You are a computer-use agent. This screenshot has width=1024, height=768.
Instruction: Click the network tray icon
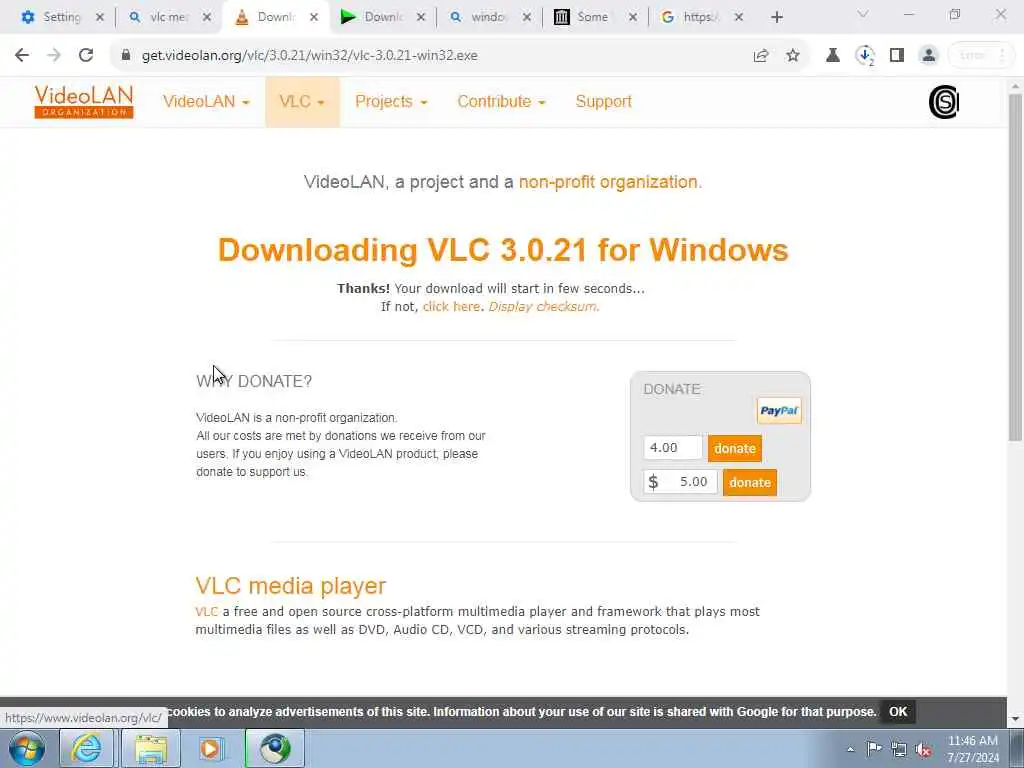(x=899, y=749)
